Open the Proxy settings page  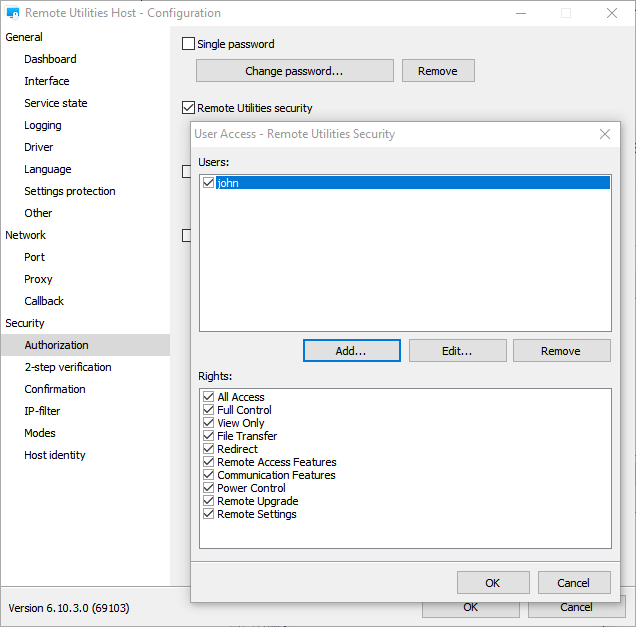(38, 279)
